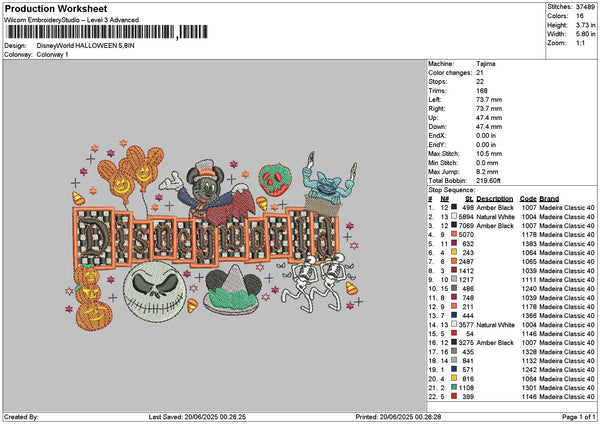The image size is (600, 424).
Task: Select the Height value 3.73 in
Action: coord(585,25)
